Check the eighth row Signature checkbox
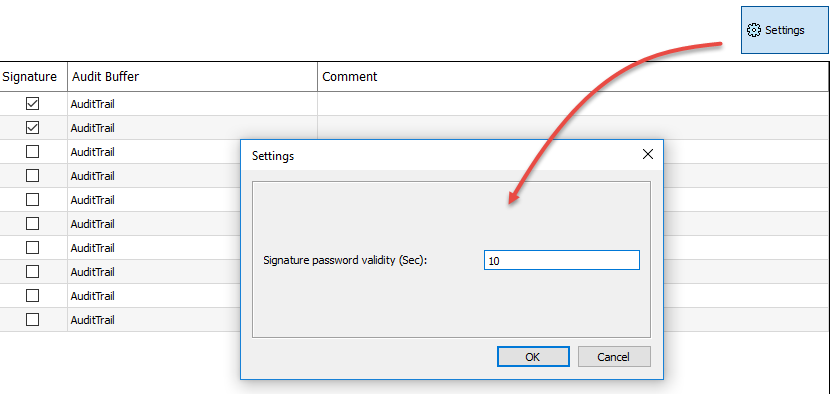This screenshot has width=839, height=394. point(33,271)
